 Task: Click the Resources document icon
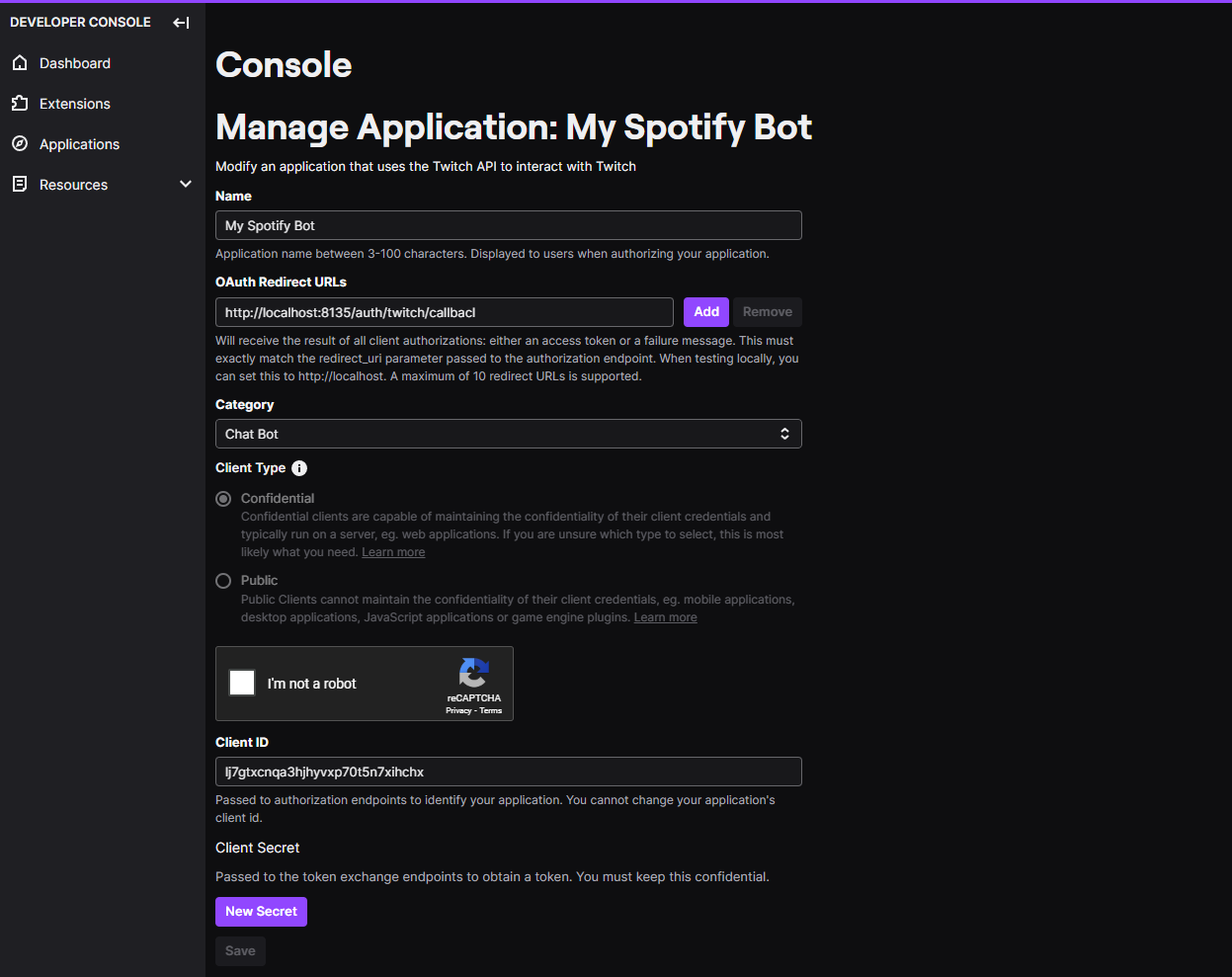(x=20, y=185)
